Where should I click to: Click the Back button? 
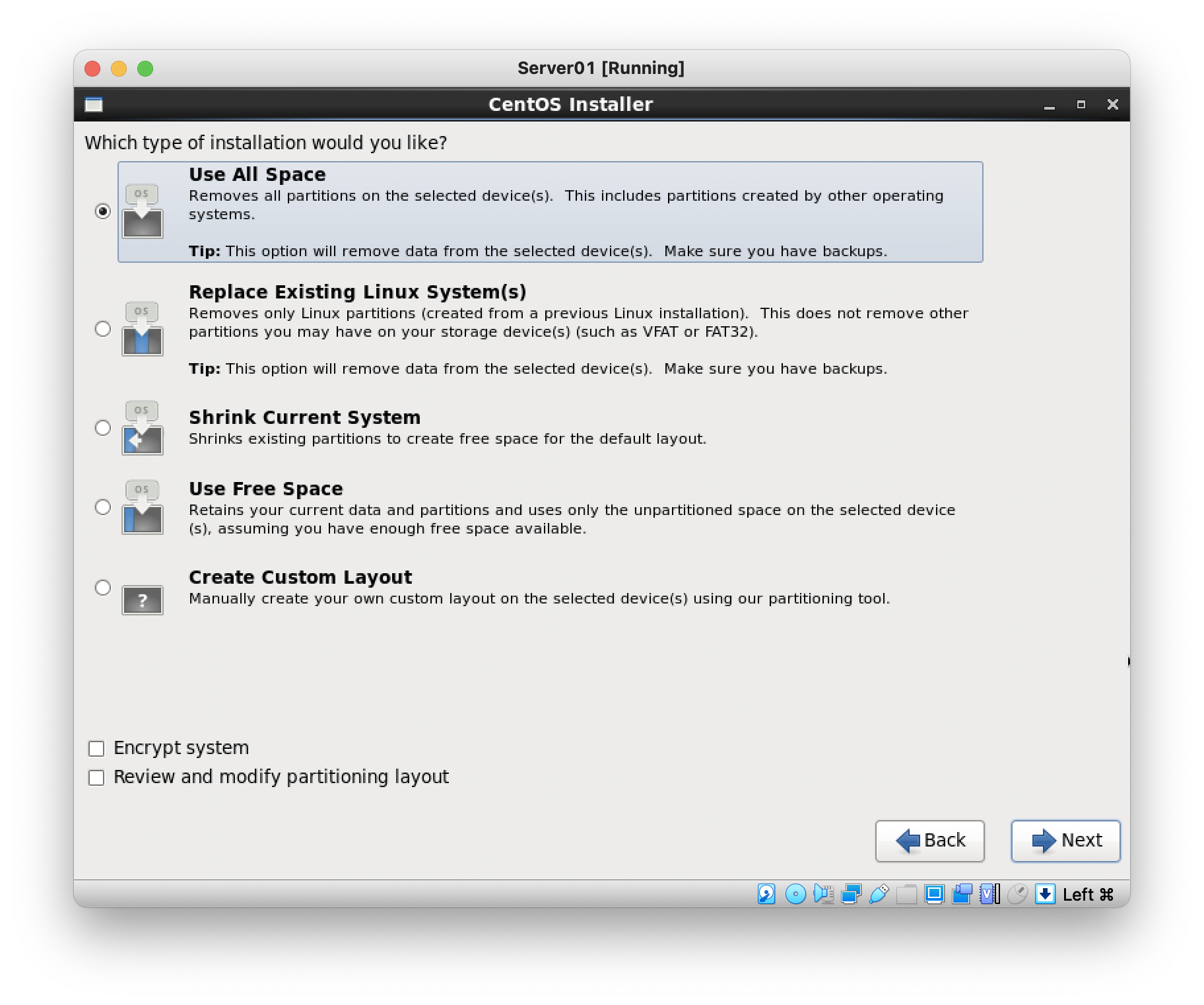coord(929,841)
